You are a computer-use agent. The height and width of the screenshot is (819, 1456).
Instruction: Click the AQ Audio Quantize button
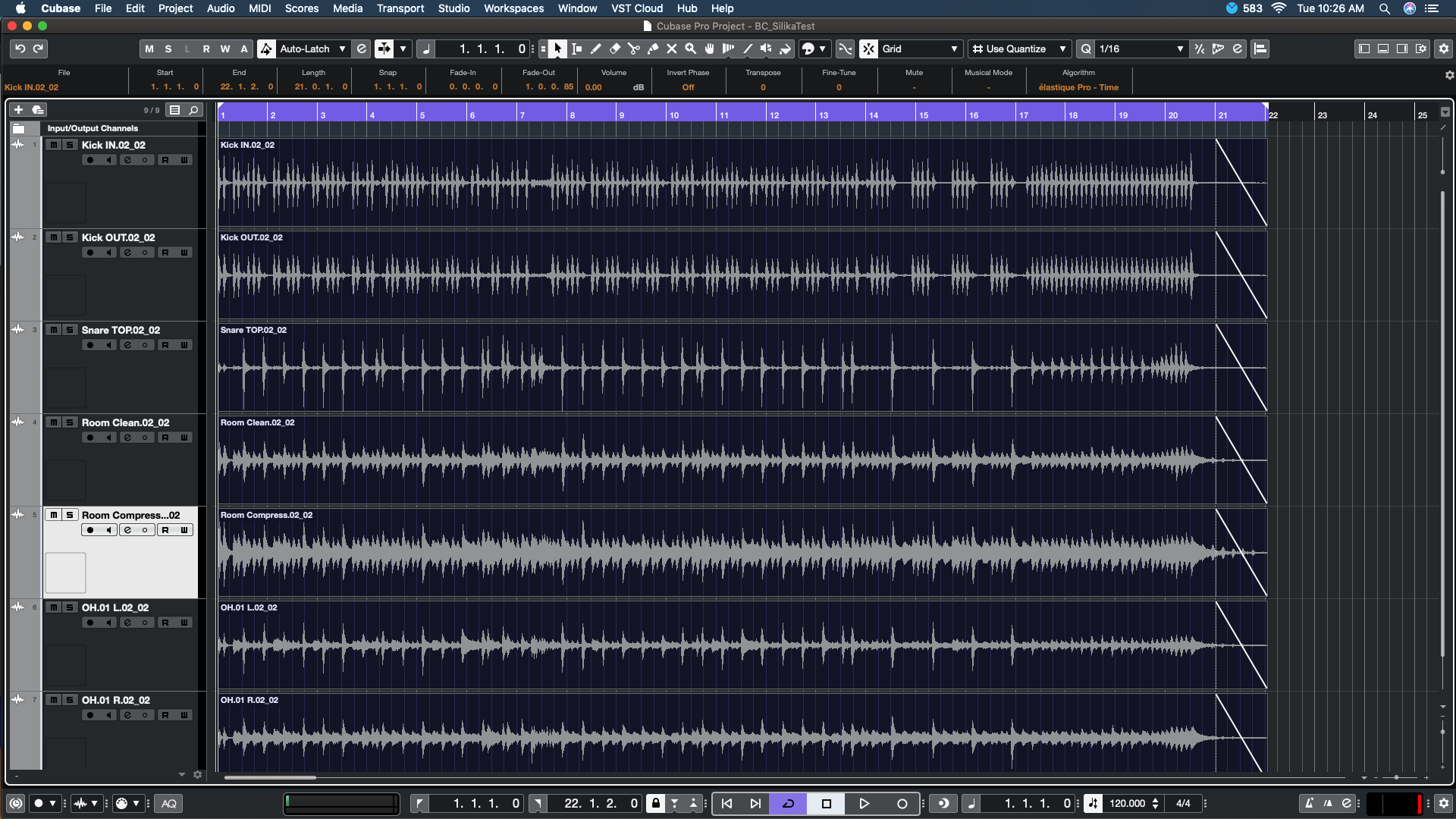[x=169, y=803]
